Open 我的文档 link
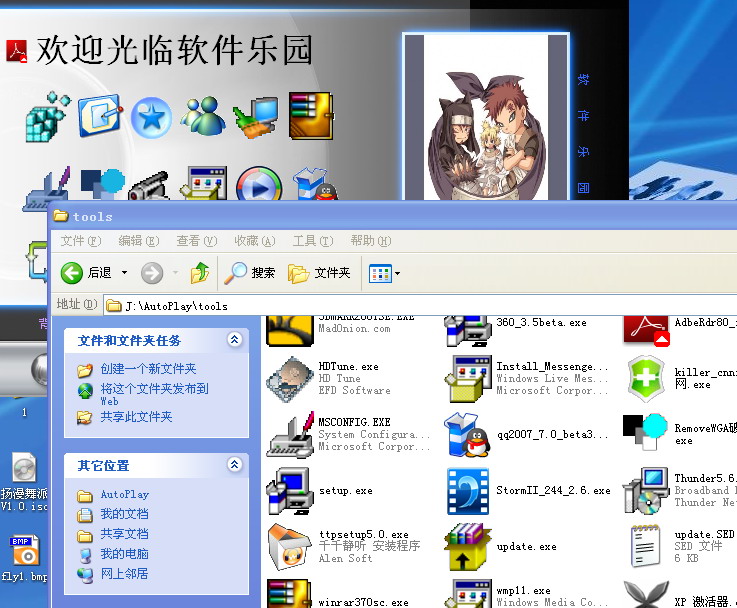This screenshot has height=608, width=737. pyautogui.click(x=124, y=514)
